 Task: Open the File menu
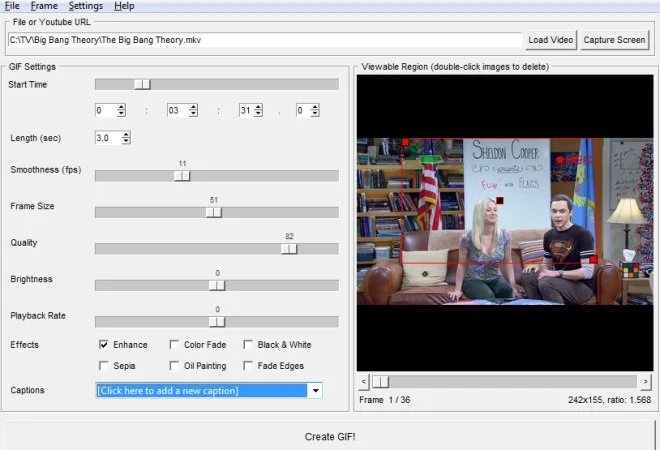coord(11,6)
